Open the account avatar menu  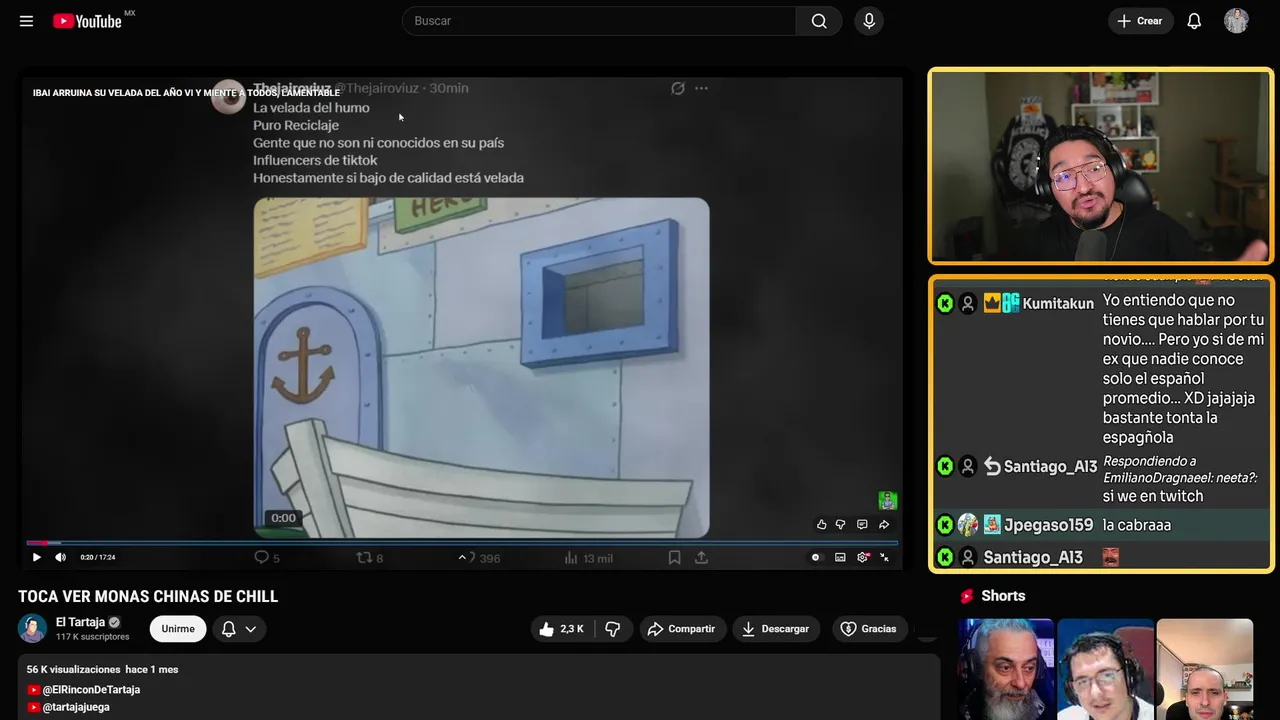(1236, 21)
